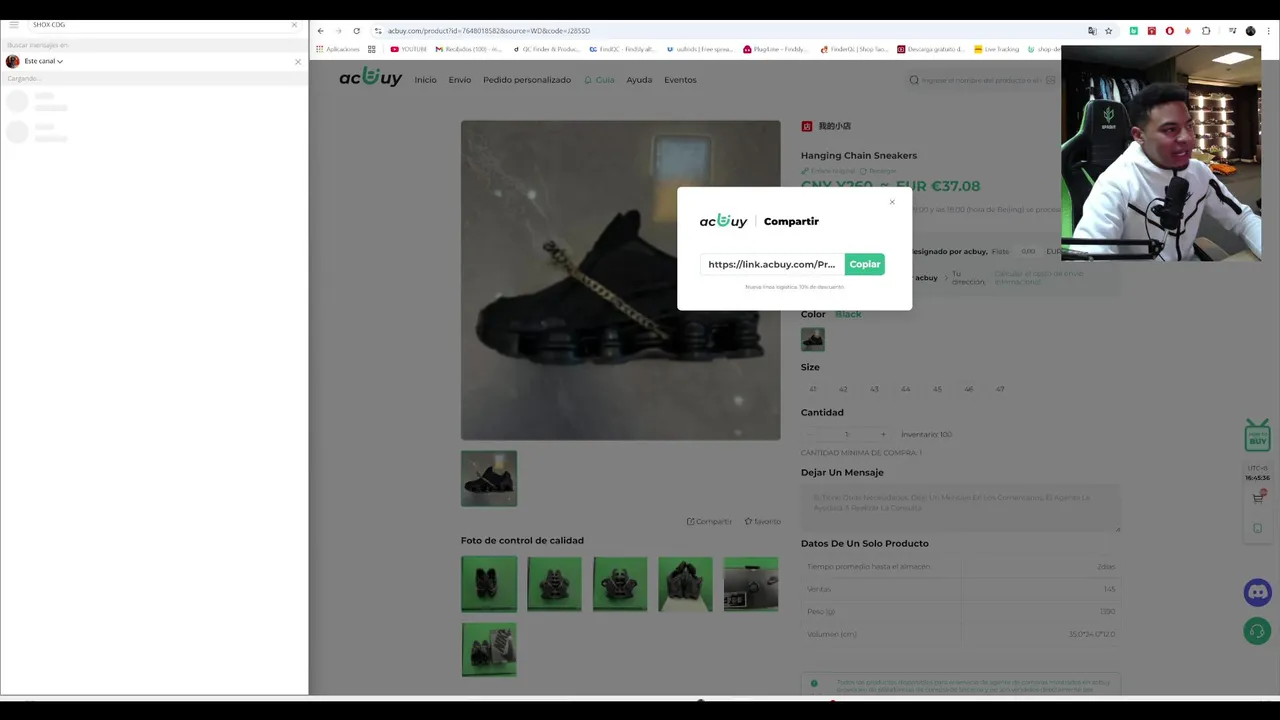Image resolution: width=1280 pixels, height=720 pixels.
Task: Click the Enlace original link
Action: 828,171
